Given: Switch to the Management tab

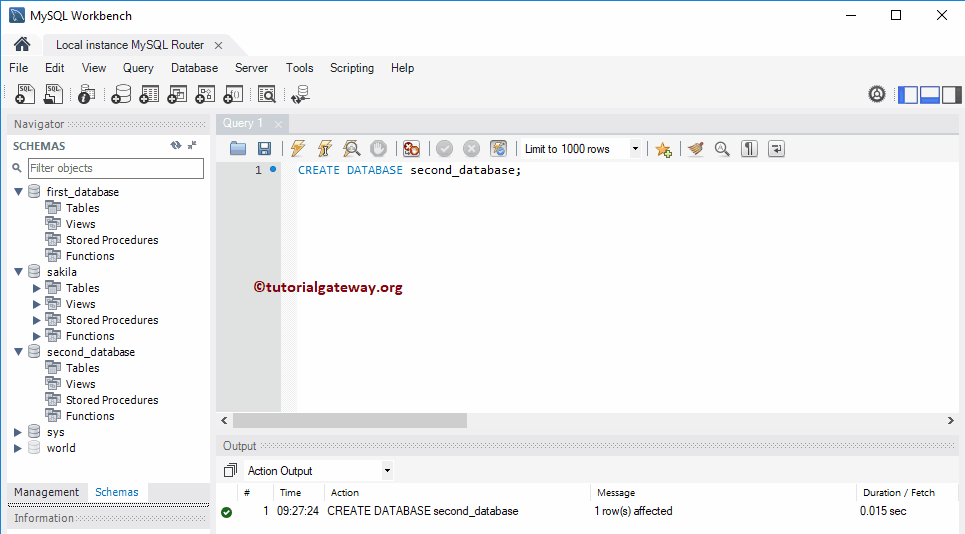Looking at the screenshot, I should (x=47, y=492).
